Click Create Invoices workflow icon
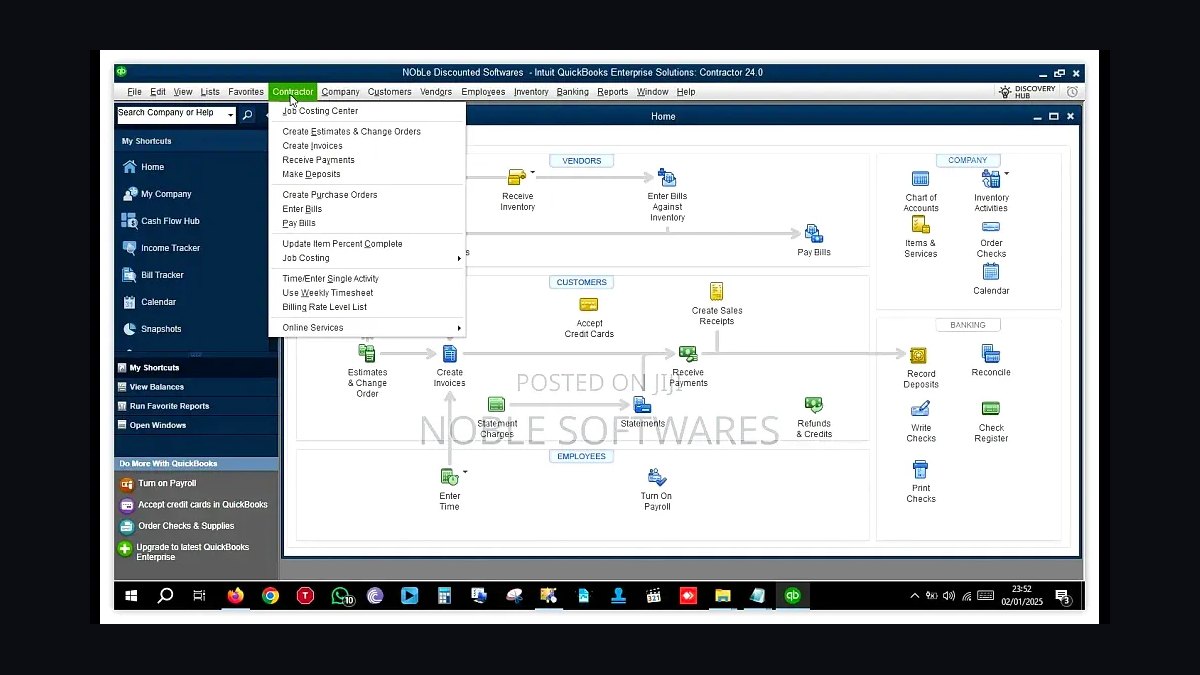This screenshot has height=675, width=1200. (x=449, y=353)
